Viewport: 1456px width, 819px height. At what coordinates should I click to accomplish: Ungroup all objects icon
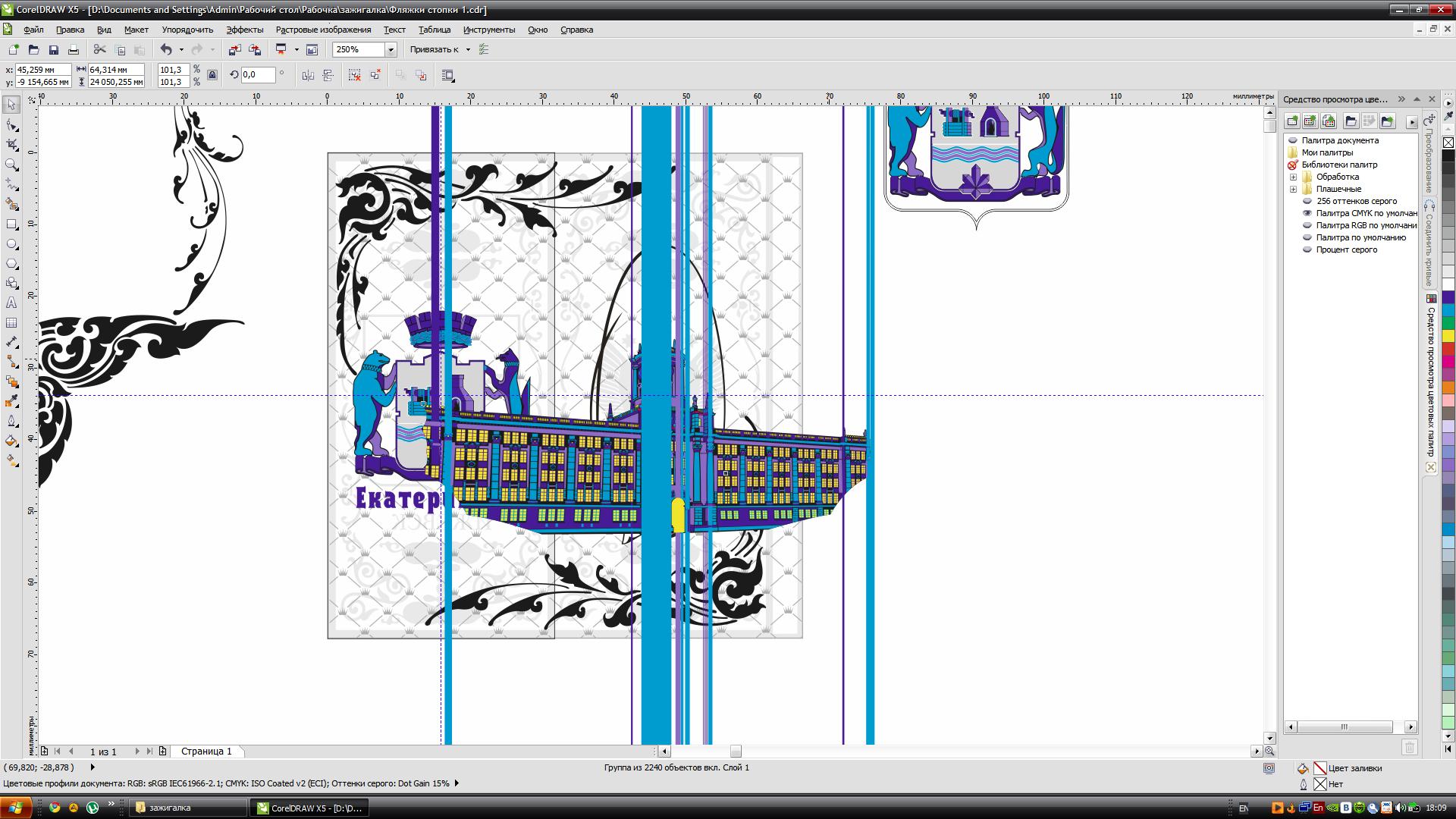[x=375, y=75]
